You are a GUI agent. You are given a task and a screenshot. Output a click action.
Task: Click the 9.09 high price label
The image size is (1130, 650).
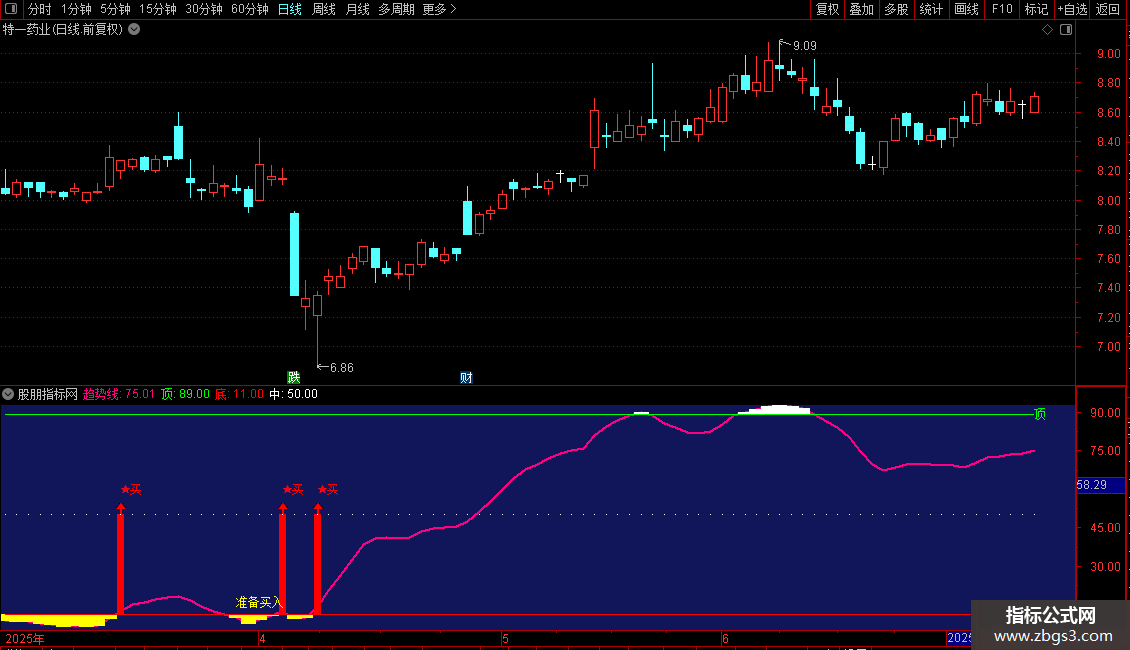tap(804, 46)
